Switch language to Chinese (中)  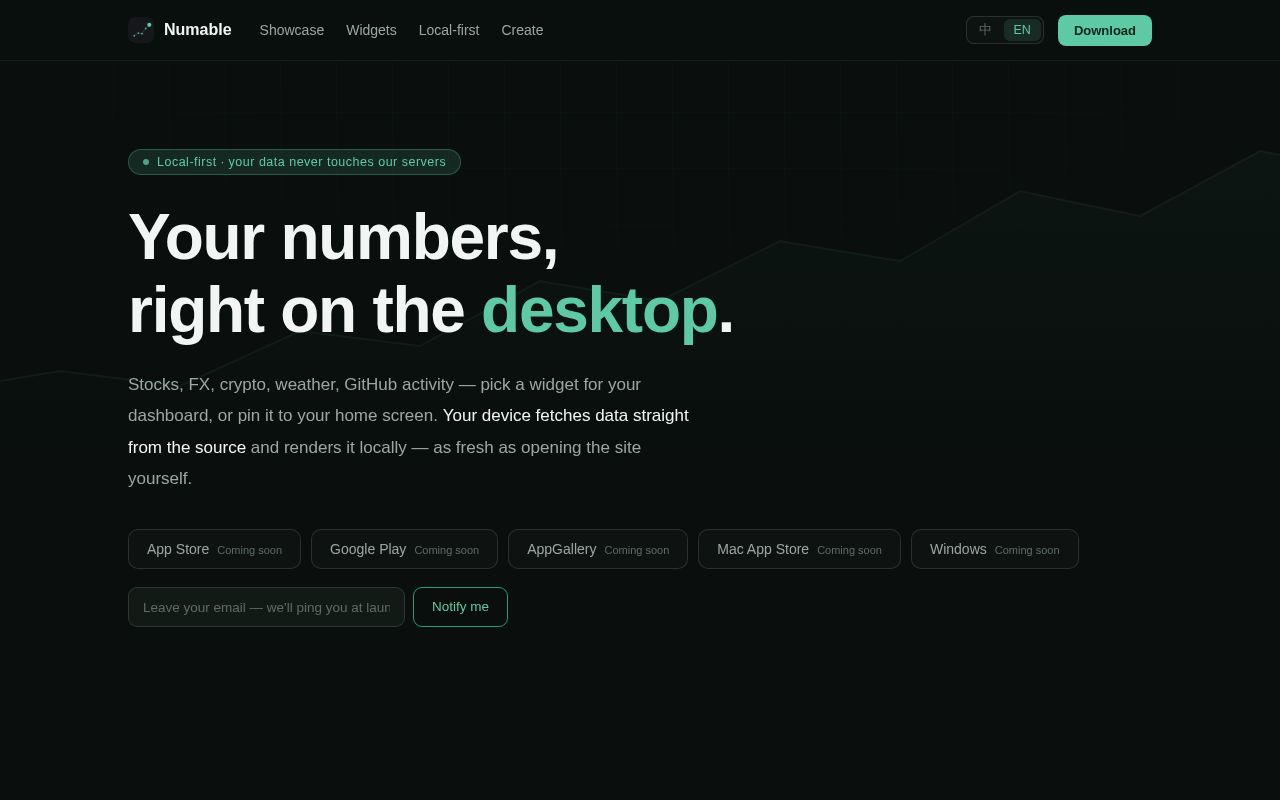985,30
